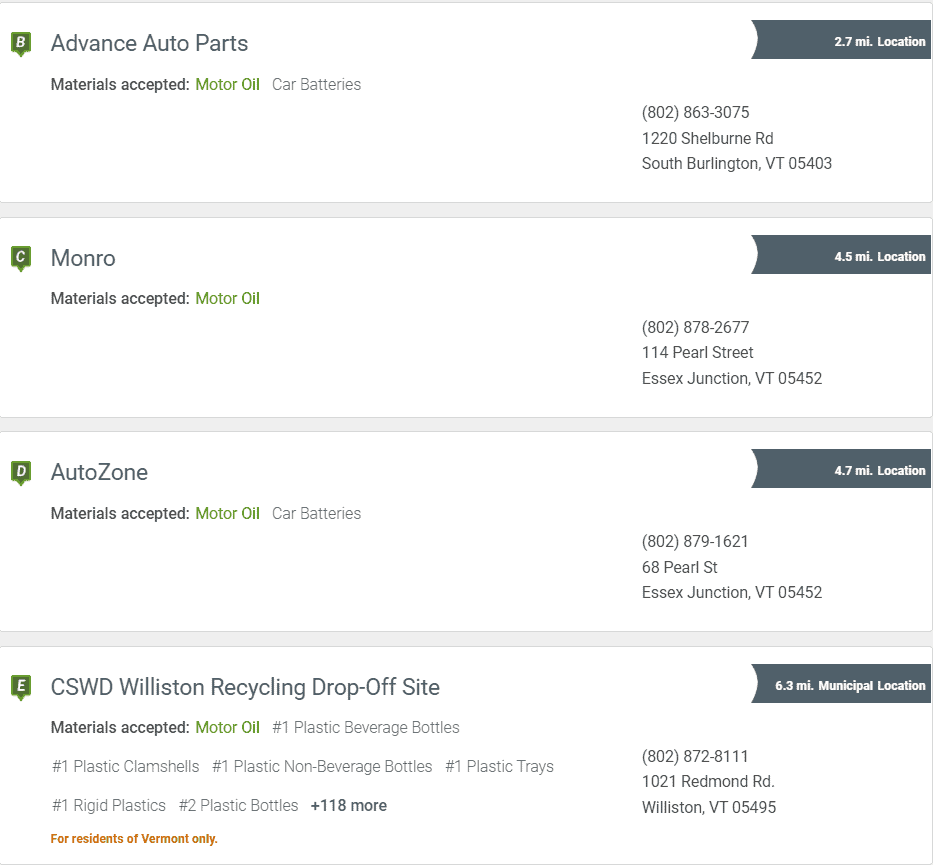Open the AutoZone location title
Image resolution: width=933 pixels, height=865 pixels.
click(x=99, y=472)
